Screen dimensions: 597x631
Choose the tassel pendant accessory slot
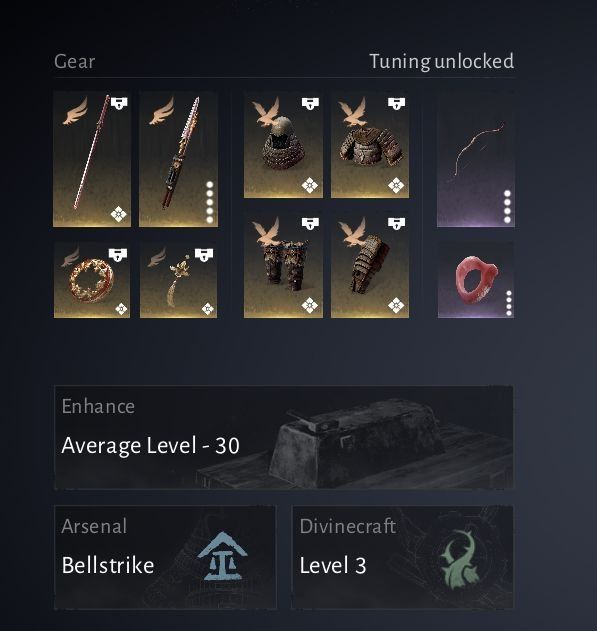pyautogui.click(x=178, y=280)
